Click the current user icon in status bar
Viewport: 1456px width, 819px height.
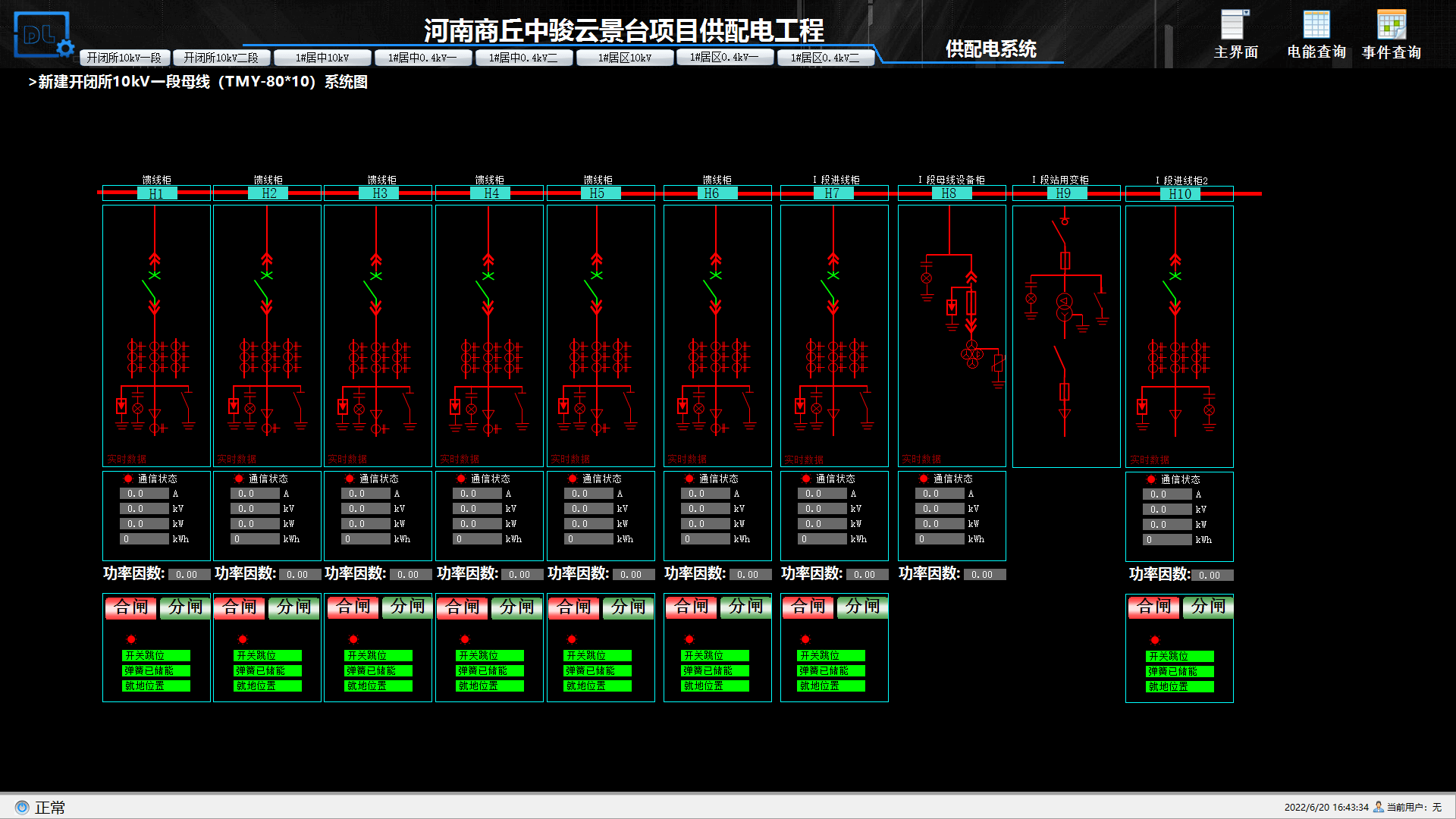[1379, 807]
